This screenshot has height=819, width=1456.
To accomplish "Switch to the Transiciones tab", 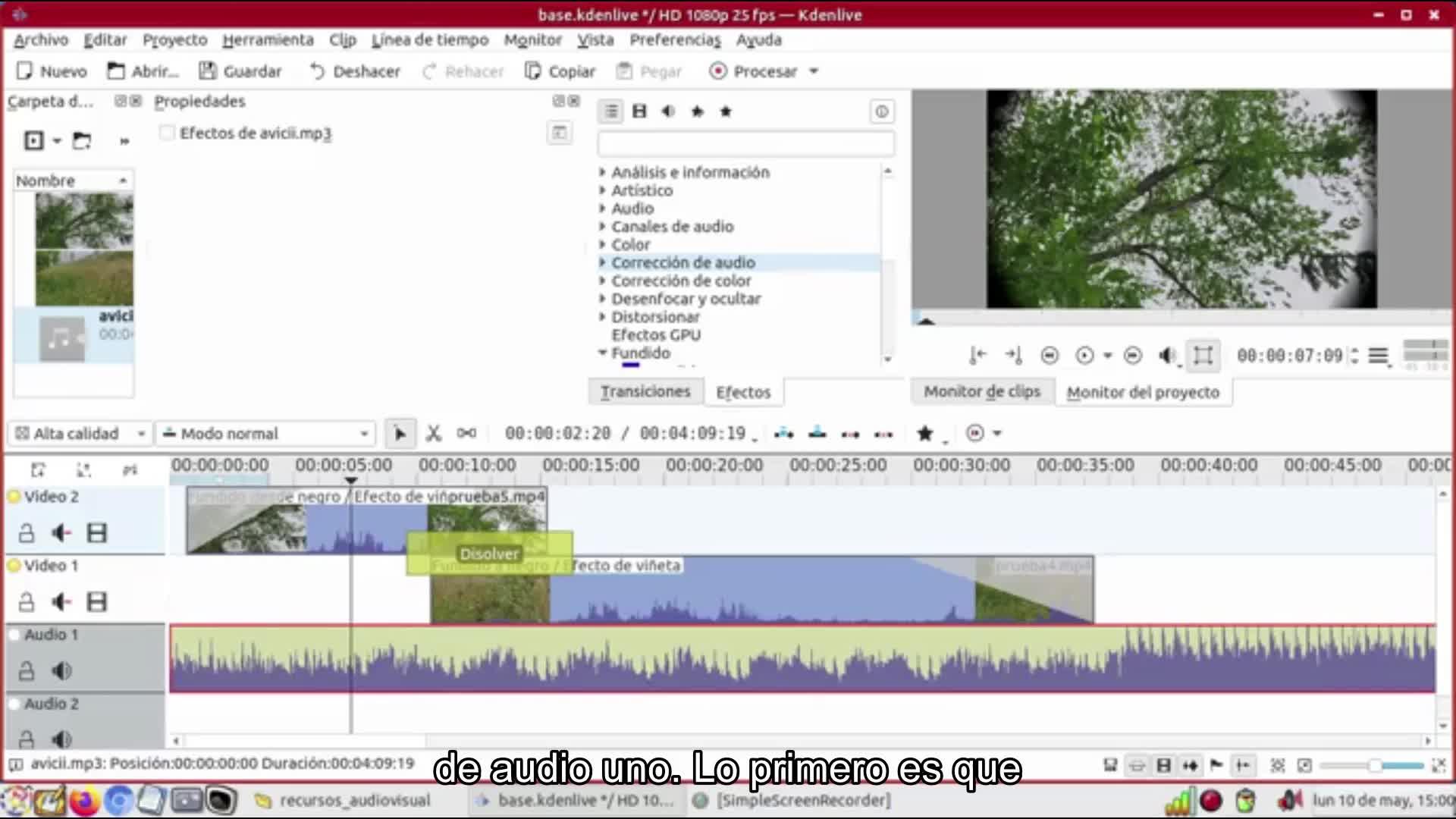I will 645,391.
